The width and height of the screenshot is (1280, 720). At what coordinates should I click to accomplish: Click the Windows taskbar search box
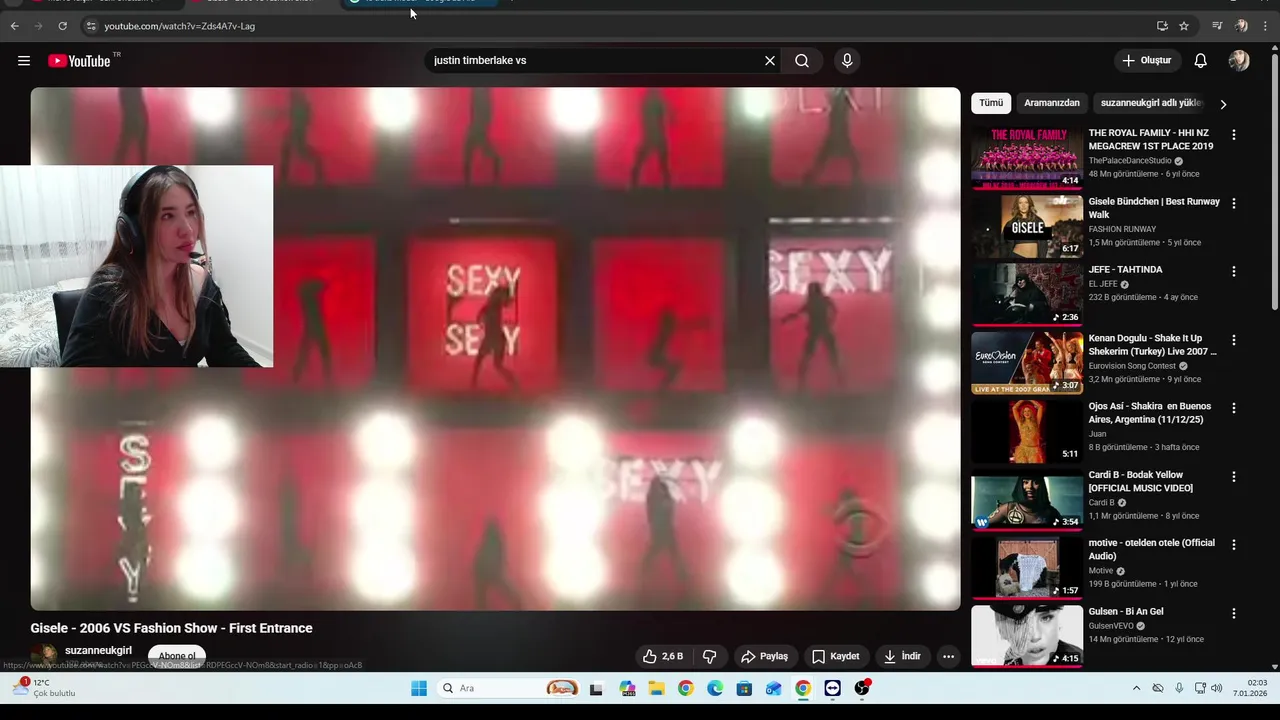click(508, 688)
